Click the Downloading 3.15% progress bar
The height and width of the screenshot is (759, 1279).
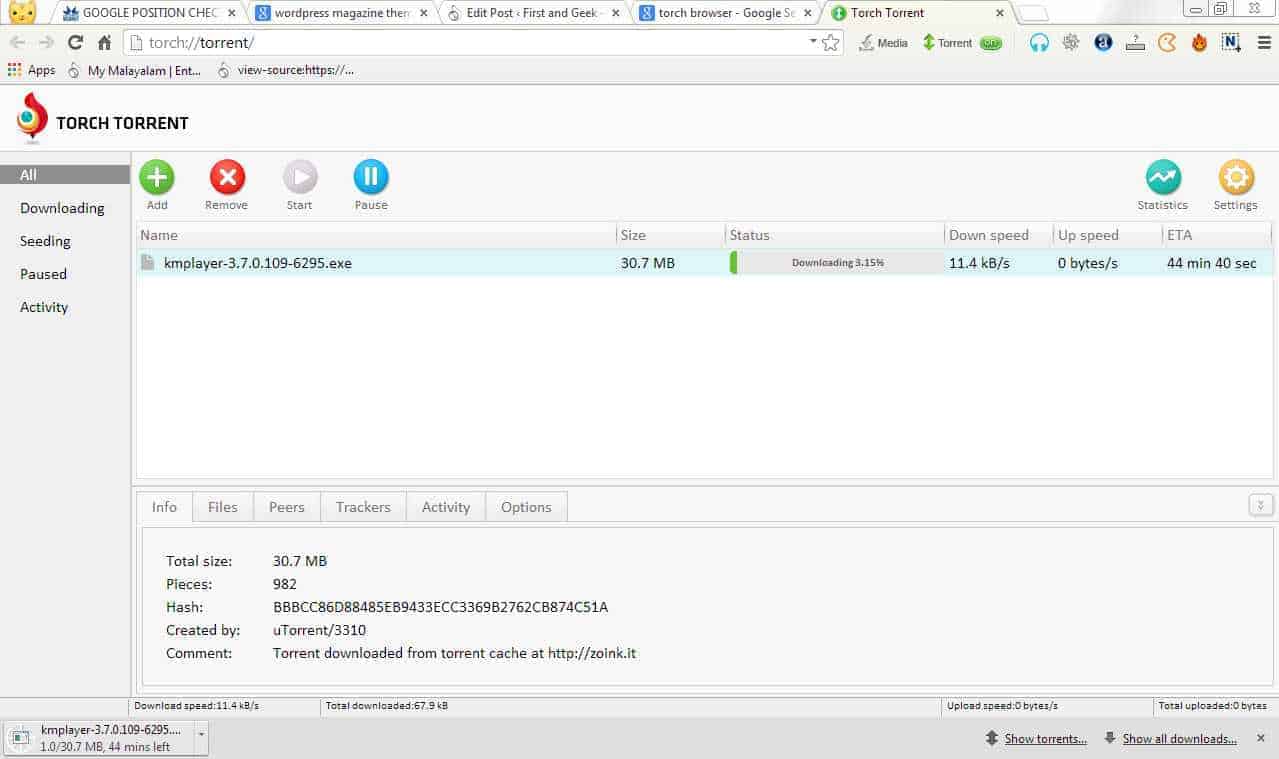pyautogui.click(x=835, y=263)
